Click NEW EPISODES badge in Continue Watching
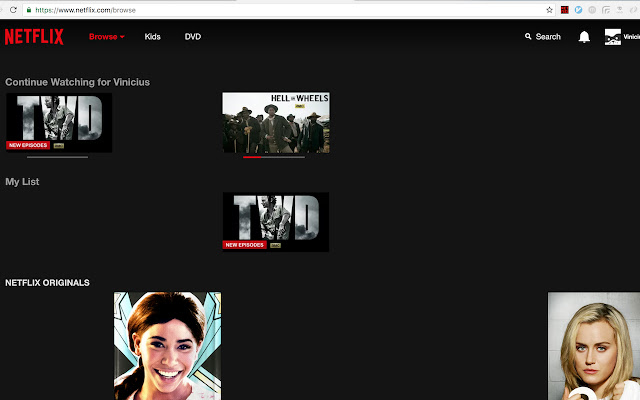 pos(28,145)
